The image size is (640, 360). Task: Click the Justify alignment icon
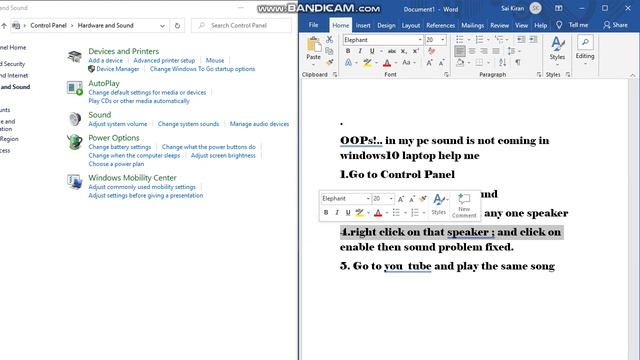(x=496, y=51)
